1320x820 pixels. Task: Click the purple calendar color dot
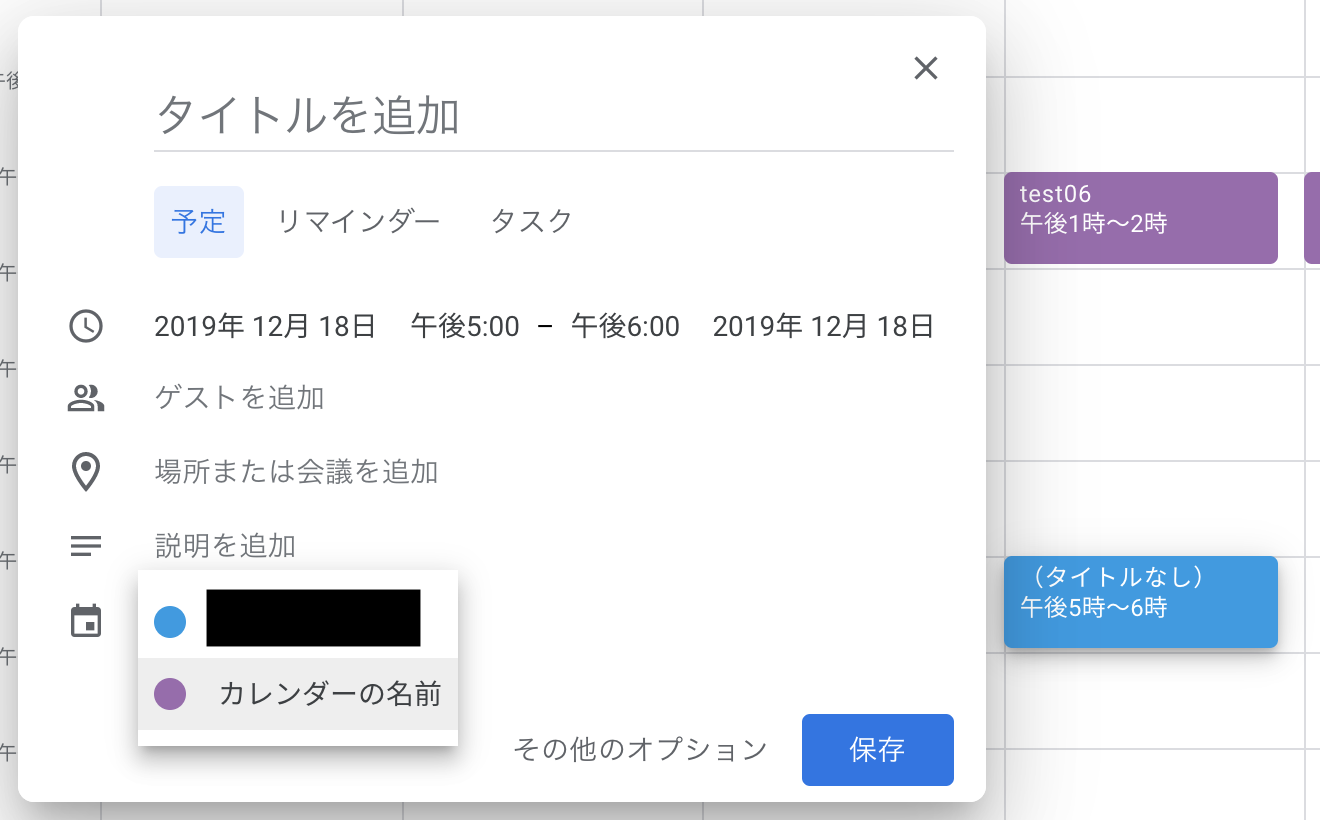pyautogui.click(x=170, y=694)
